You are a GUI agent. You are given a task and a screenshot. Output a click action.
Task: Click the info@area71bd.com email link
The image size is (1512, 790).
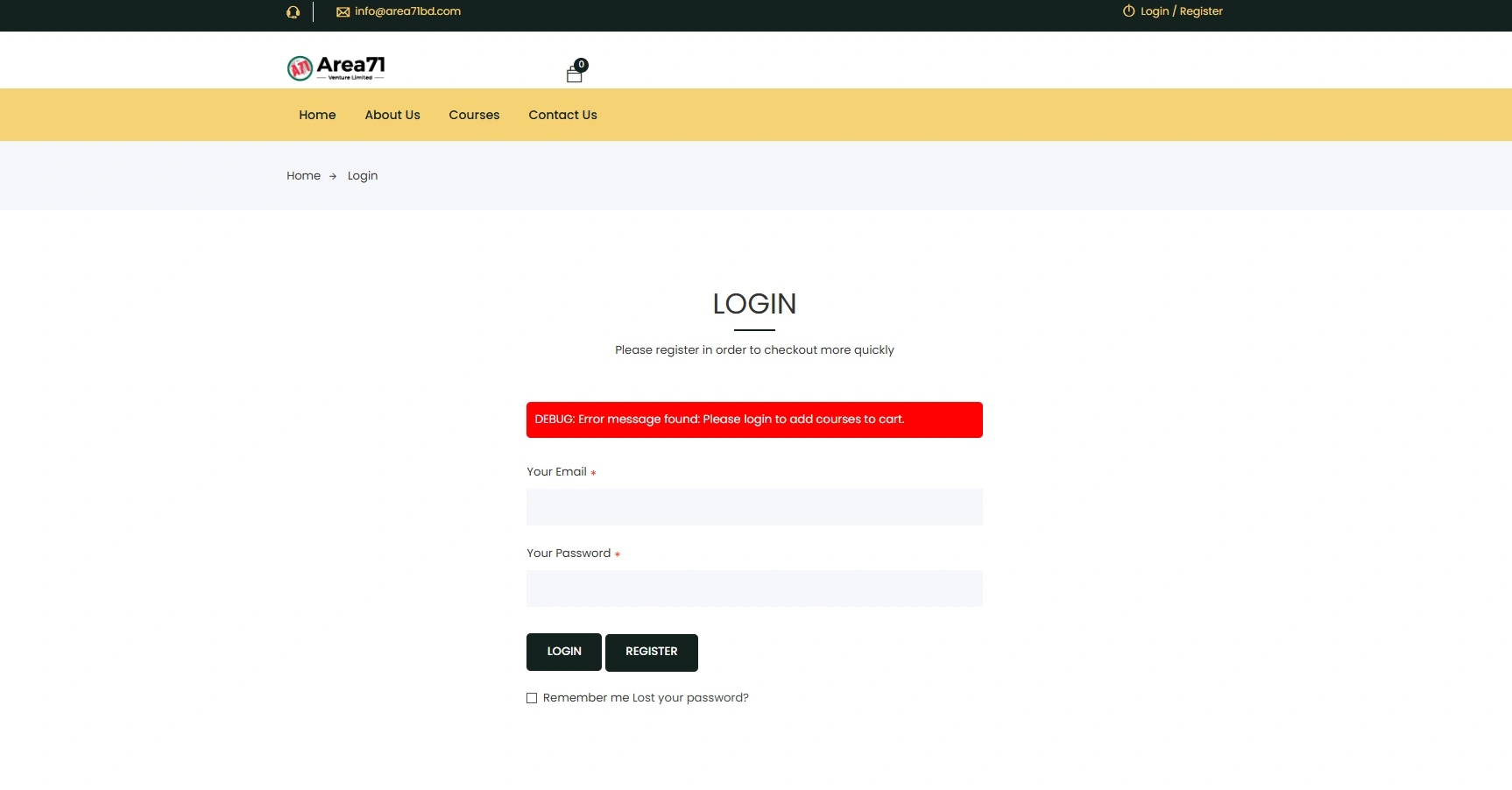407,11
